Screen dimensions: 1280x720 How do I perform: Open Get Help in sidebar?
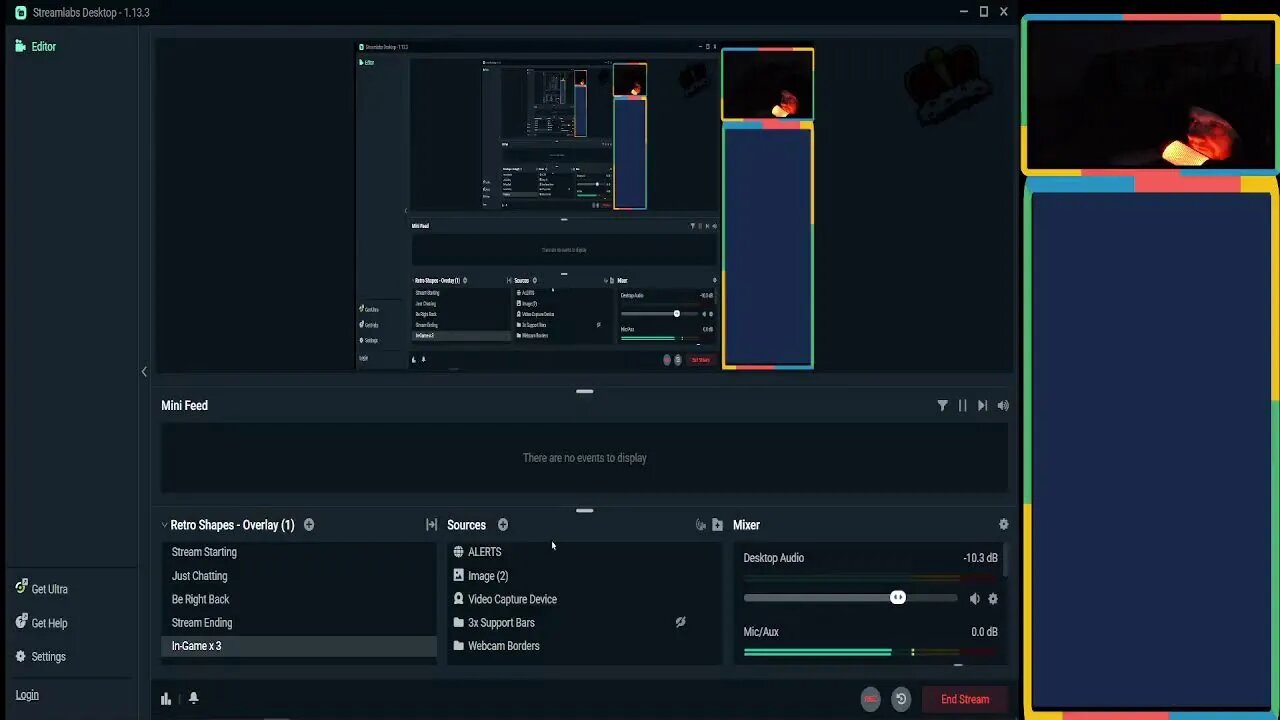point(41,623)
